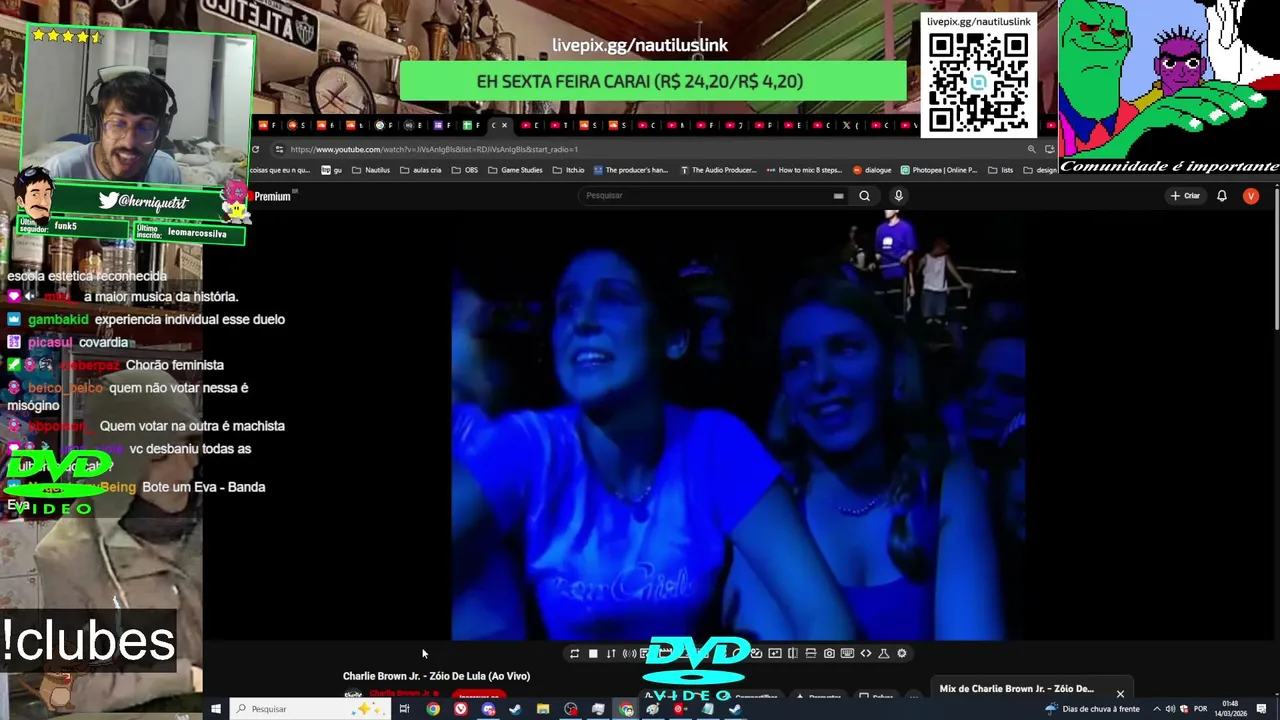Open the gu bookmark
This screenshot has height=720, width=1280.
coord(332,170)
